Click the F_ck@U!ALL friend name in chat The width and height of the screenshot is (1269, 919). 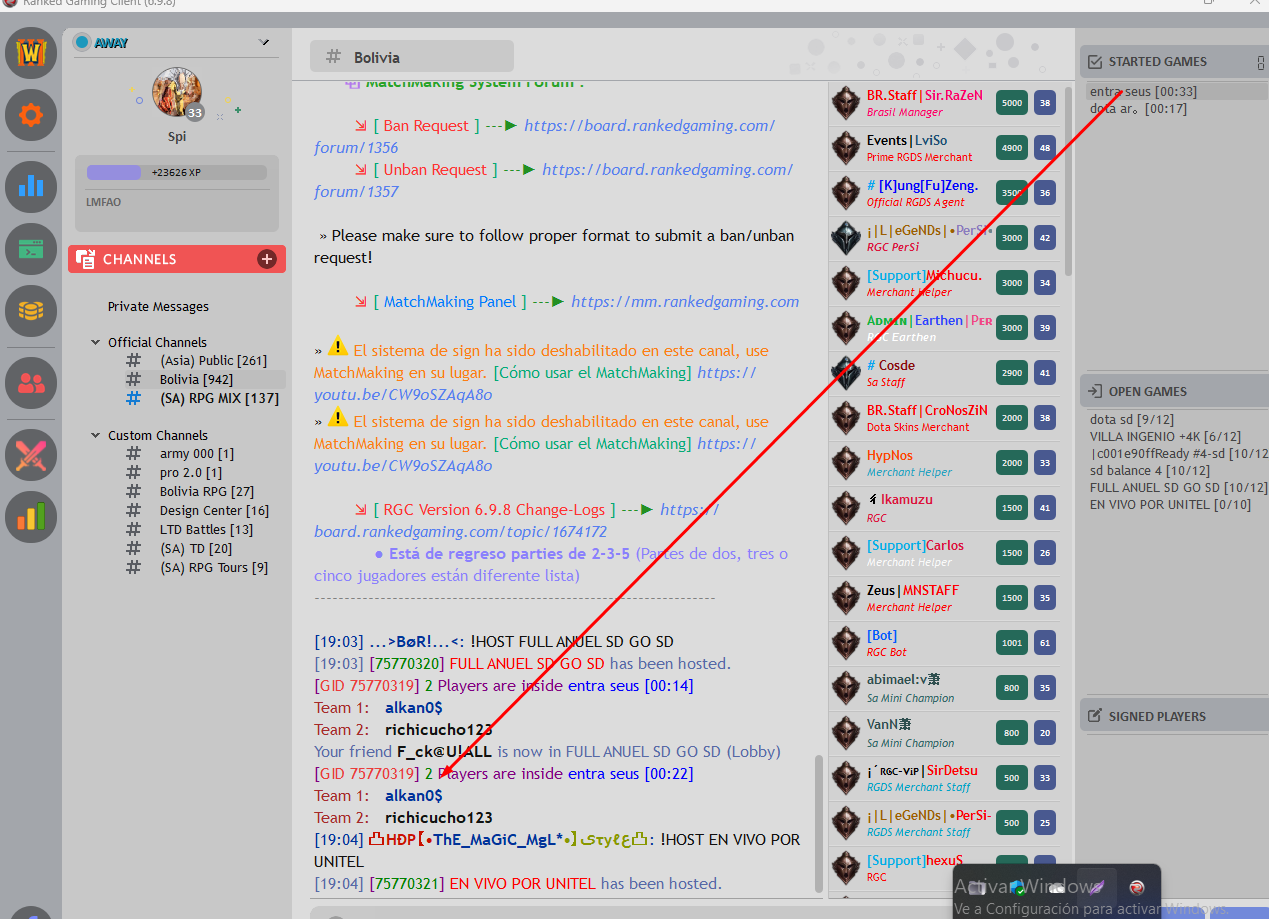click(x=445, y=752)
